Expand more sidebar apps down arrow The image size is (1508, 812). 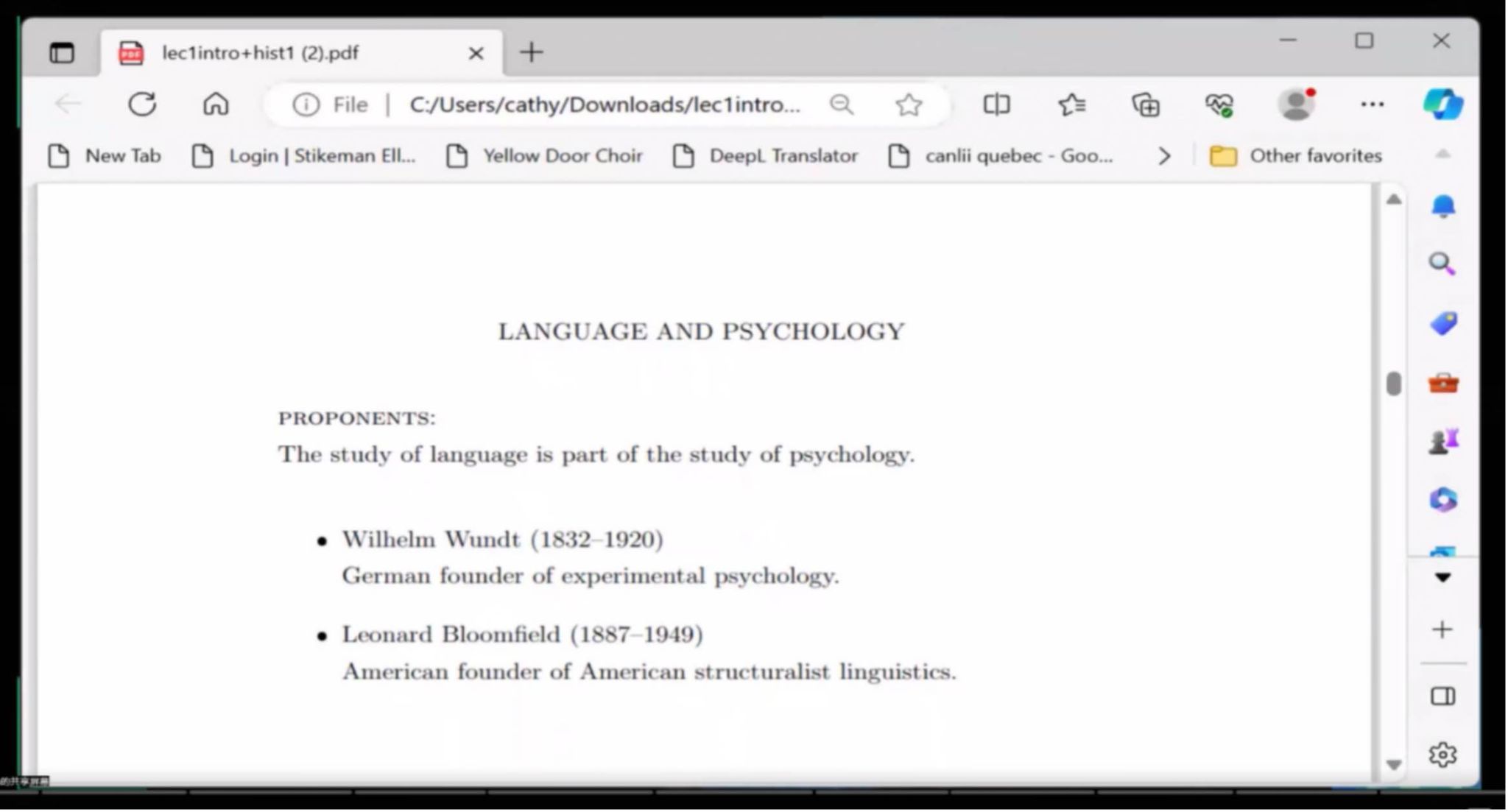pyautogui.click(x=1442, y=578)
